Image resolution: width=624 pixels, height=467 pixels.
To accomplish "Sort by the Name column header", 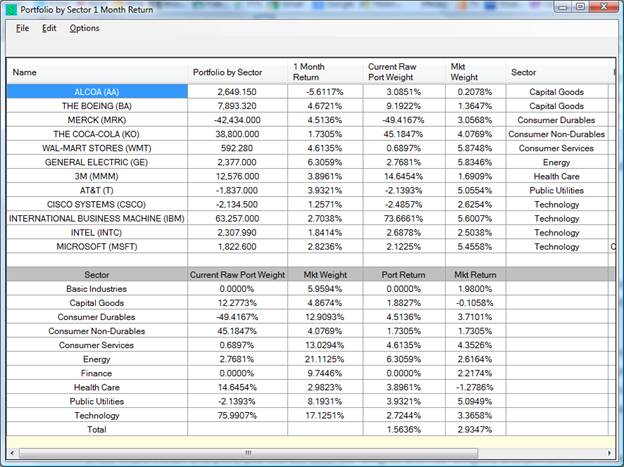I will click(x=97, y=72).
